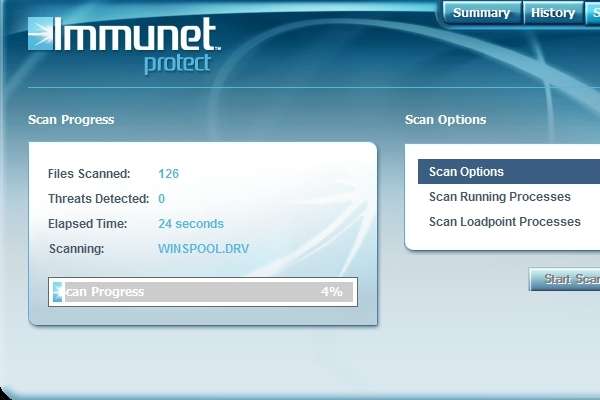Choose Scan Loadpoint Processes option
The height and width of the screenshot is (400, 600).
pyautogui.click(x=505, y=222)
